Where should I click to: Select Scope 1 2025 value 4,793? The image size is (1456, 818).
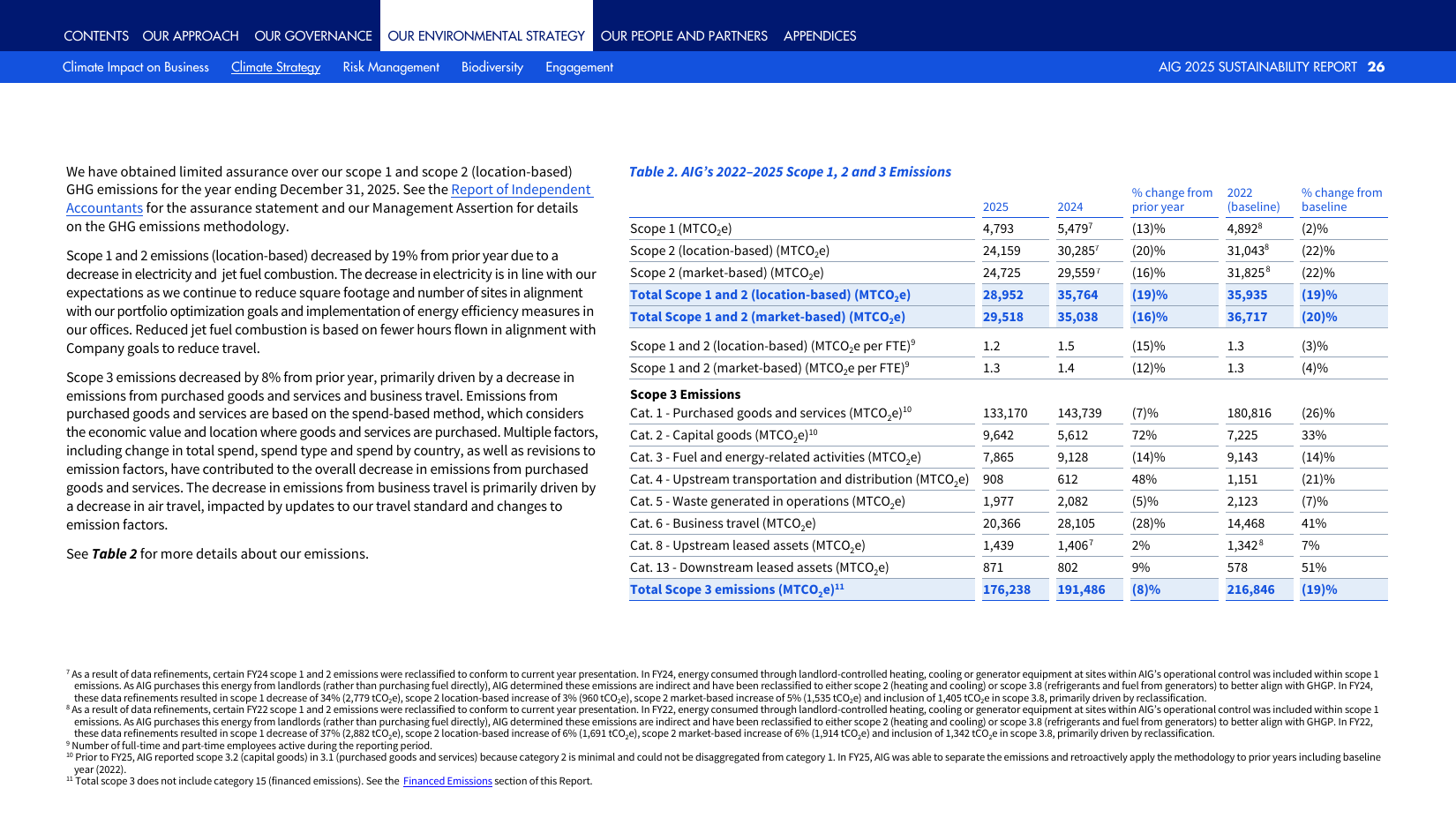998,229
